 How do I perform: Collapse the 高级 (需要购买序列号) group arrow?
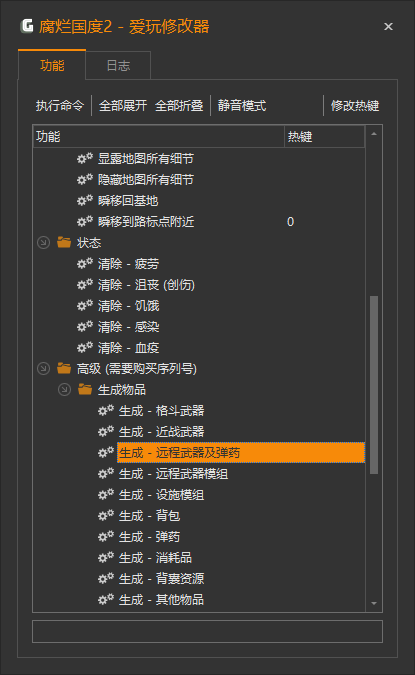point(43,368)
